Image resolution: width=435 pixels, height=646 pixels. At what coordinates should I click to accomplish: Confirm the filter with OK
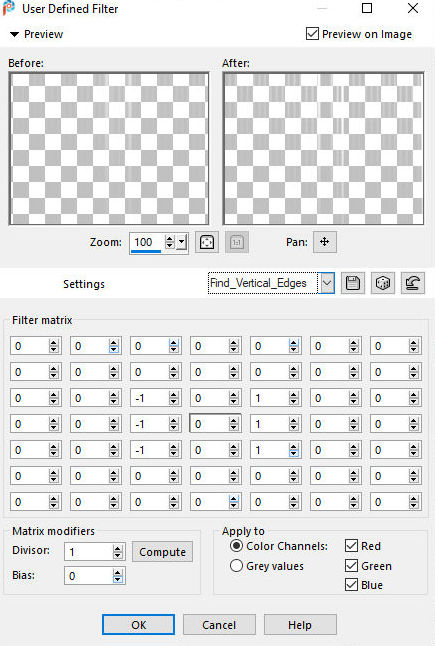point(138,625)
